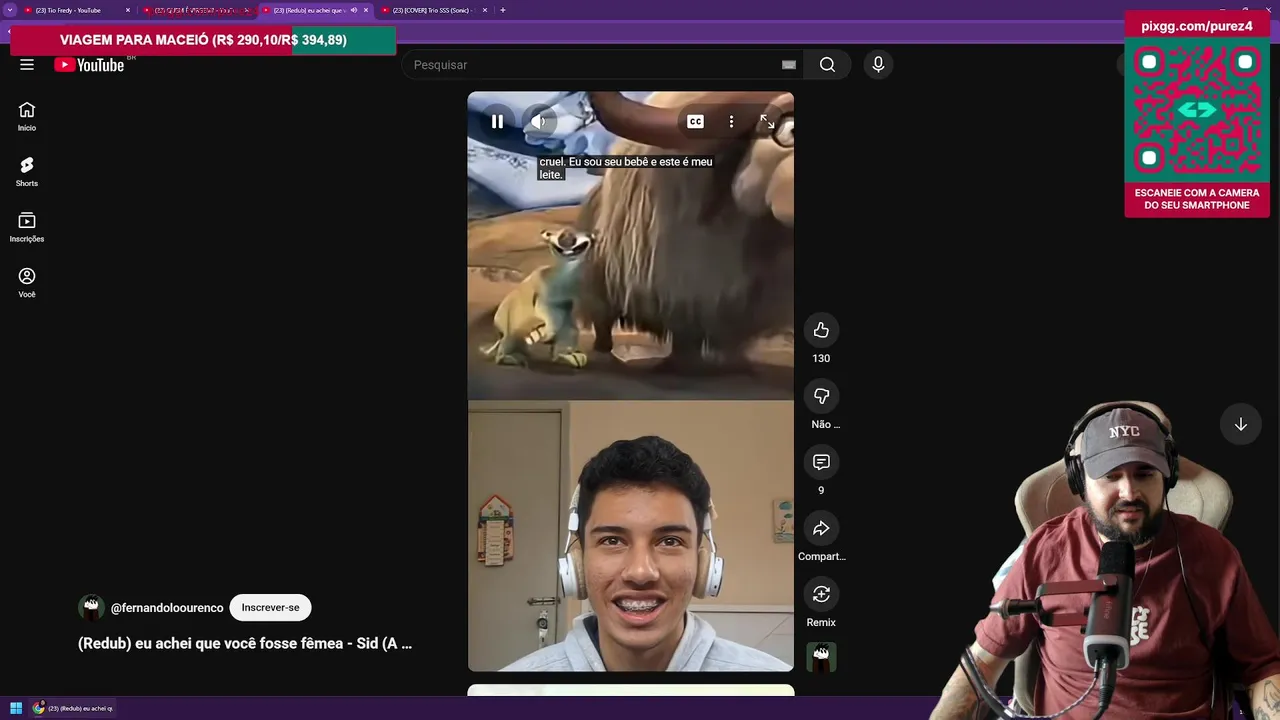Click the Short title "(Redub) eu achei que você fosse fêmea"
Screen dimensions: 1280x720
[245, 643]
